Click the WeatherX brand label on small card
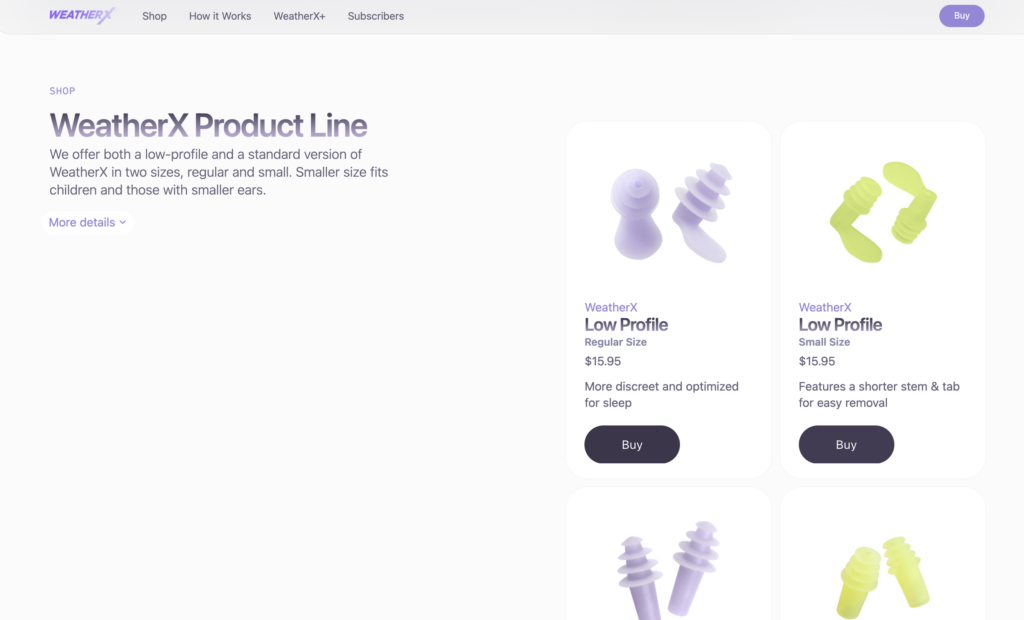This screenshot has width=1024, height=620. coord(825,308)
